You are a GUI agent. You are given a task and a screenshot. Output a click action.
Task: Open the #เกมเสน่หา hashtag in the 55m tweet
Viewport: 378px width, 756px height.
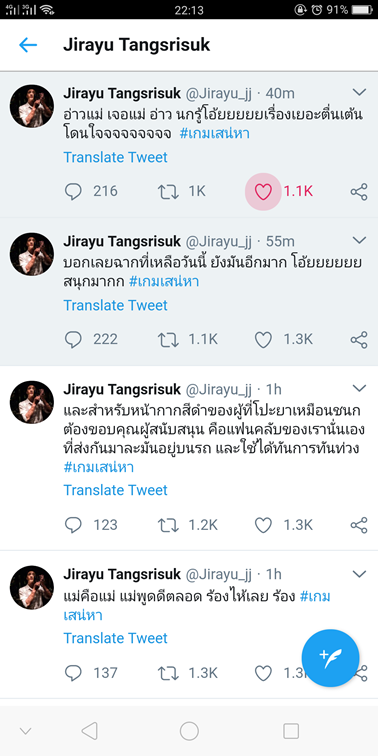coord(164,282)
